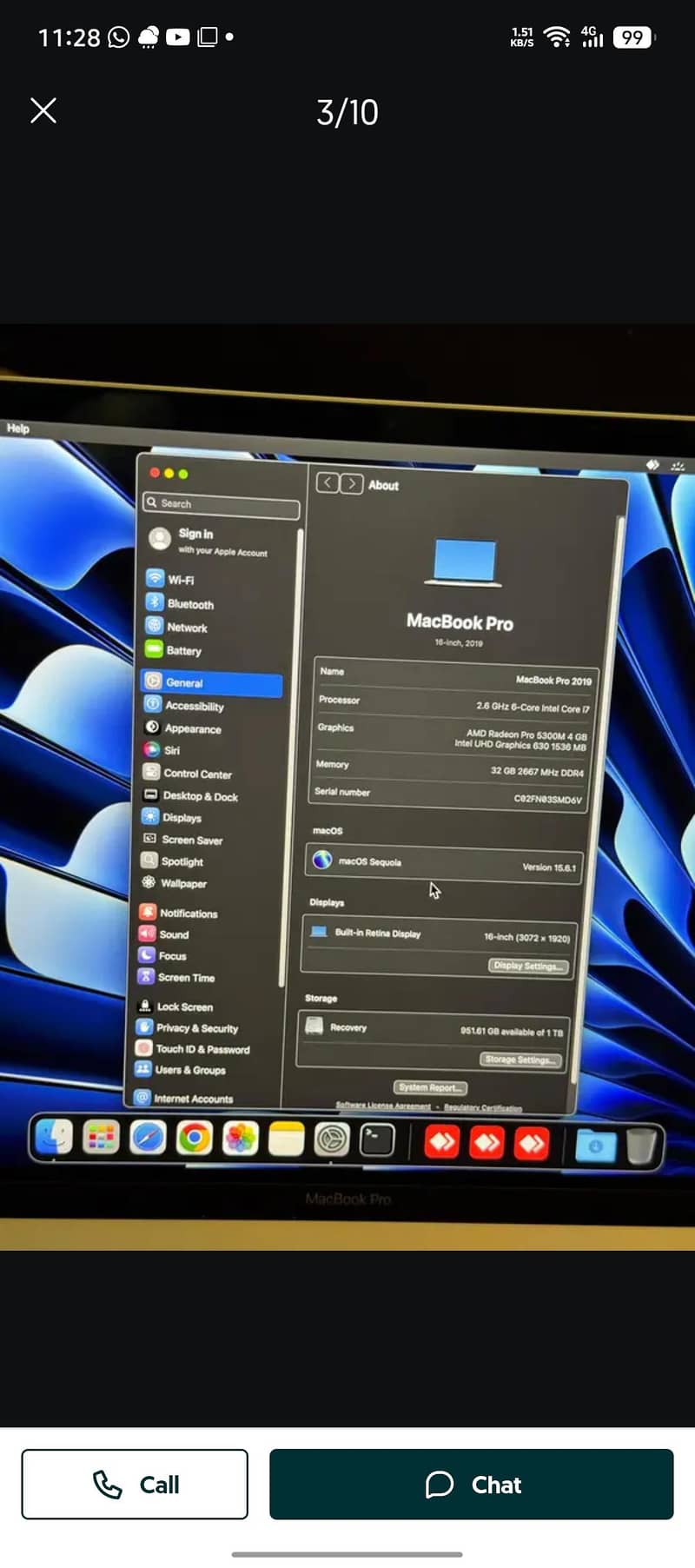Open Launchpad from the Dock
Image resolution: width=695 pixels, height=1568 pixels.
pos(101,1138)
